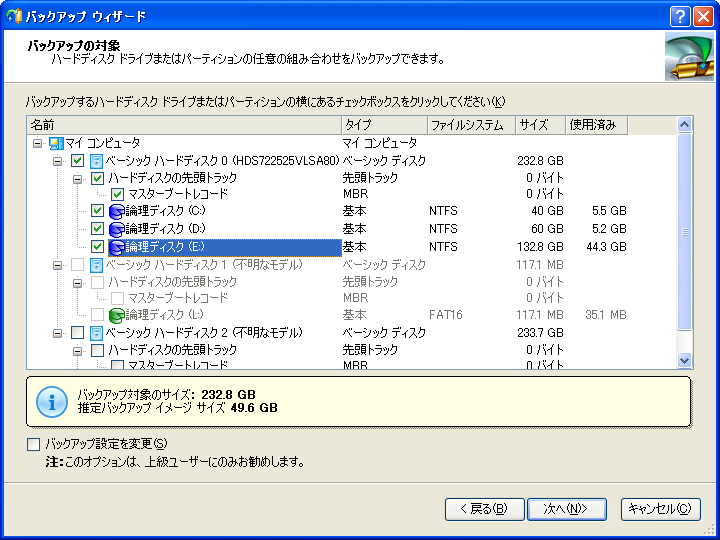Image resolution: width=720 pixels, height=540 pixels.
Task: Select the highlighted 論理ディスク (E:) row label
Action: [165, 247]
